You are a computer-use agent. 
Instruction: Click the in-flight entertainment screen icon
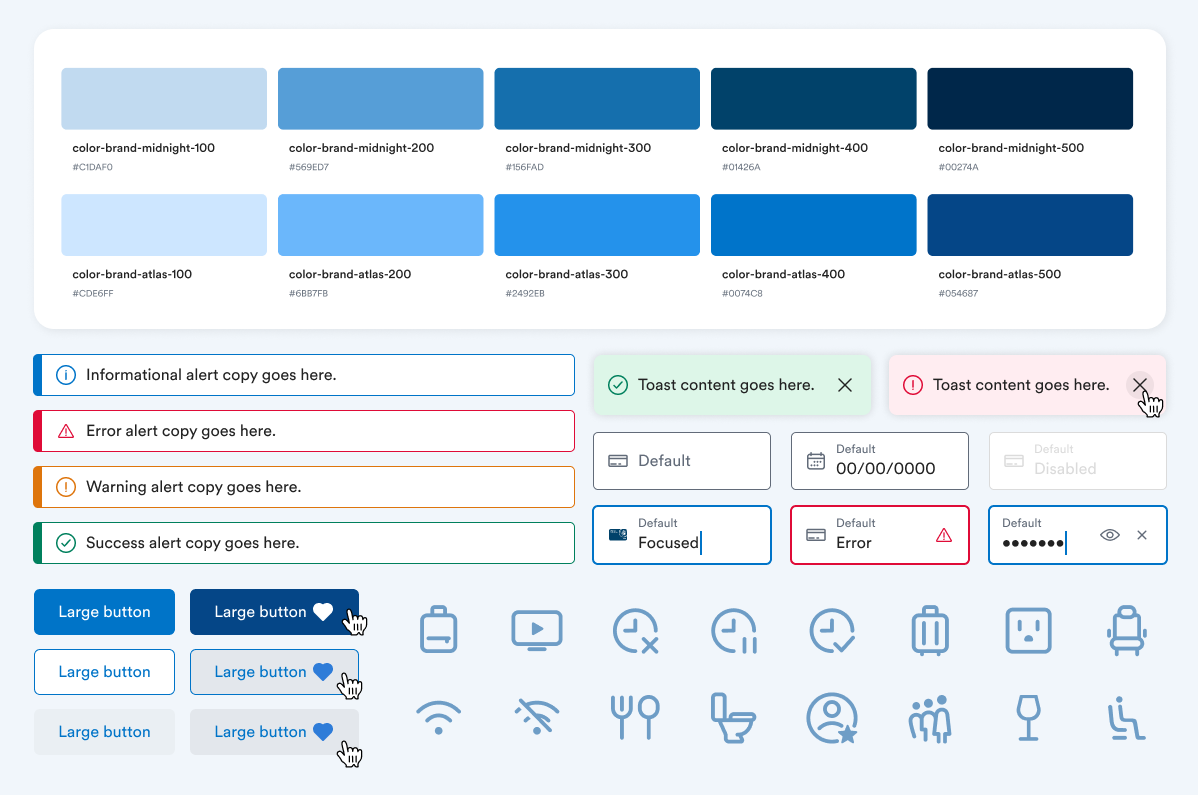click(536, 630)
